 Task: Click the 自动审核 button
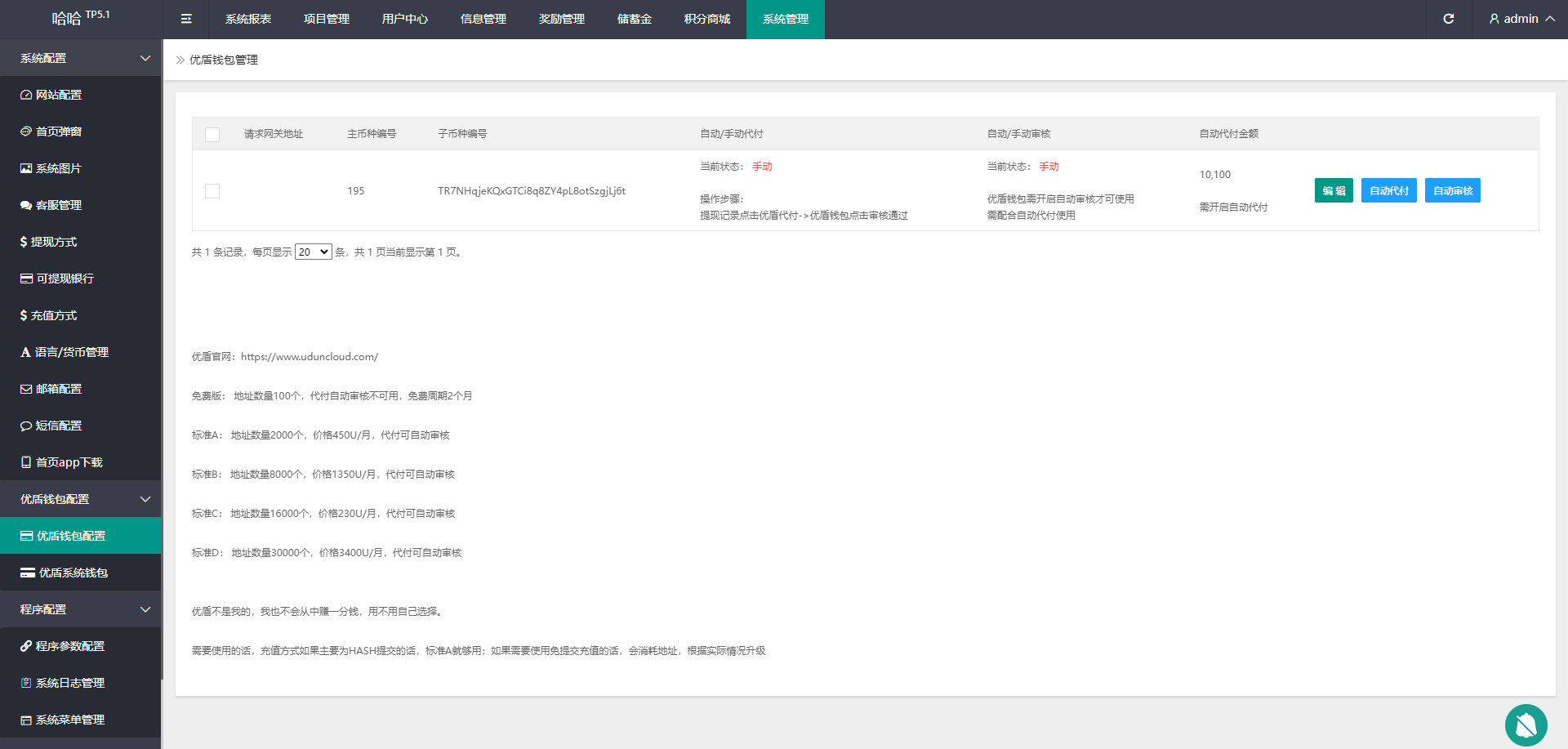(1452, 190)
